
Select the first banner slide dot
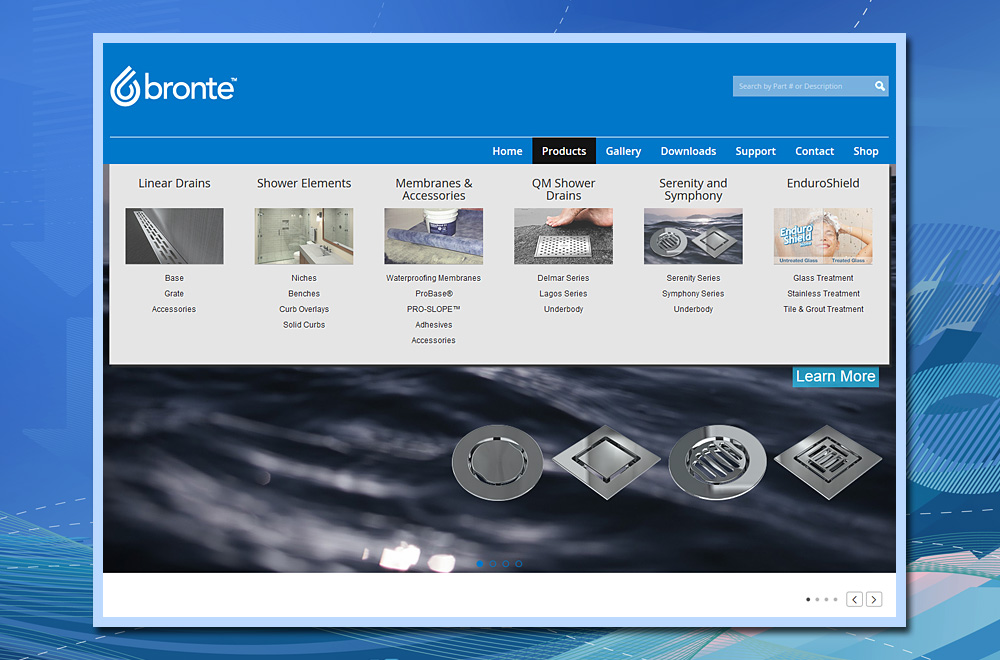coord(480,564)
